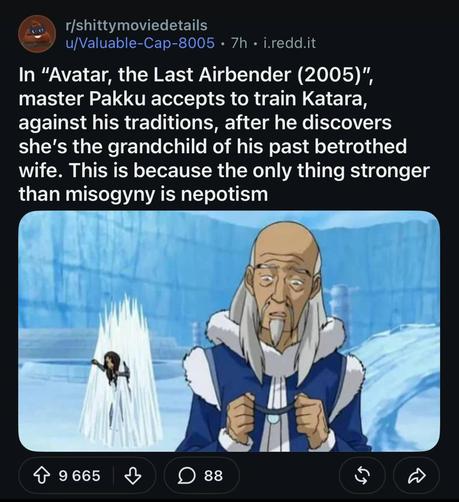Viewport: 459px width, 502px height.
Task: Open the u/Valuable-Cap-8005 profile
Action: [140, 43]
